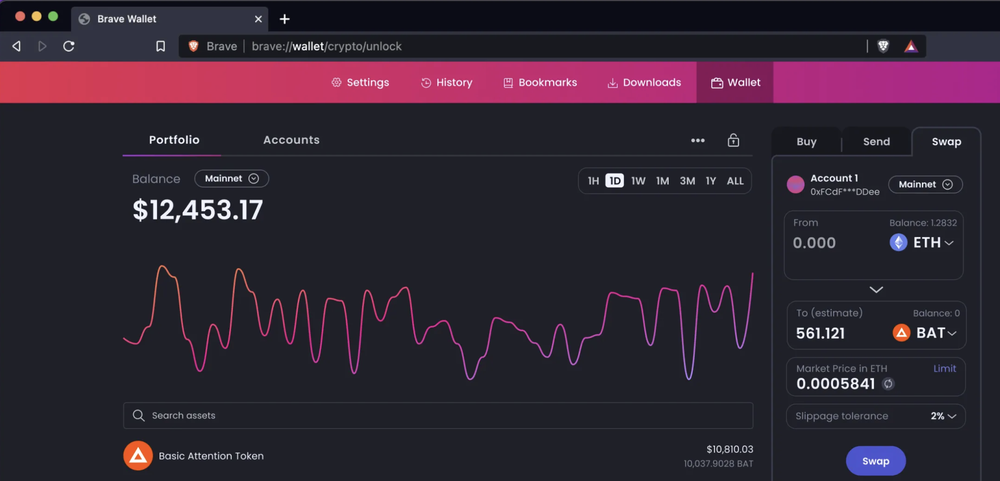Click the $10,810.03 asset value
Screen dimensions: 1000x481
click(x=730, y=449)
